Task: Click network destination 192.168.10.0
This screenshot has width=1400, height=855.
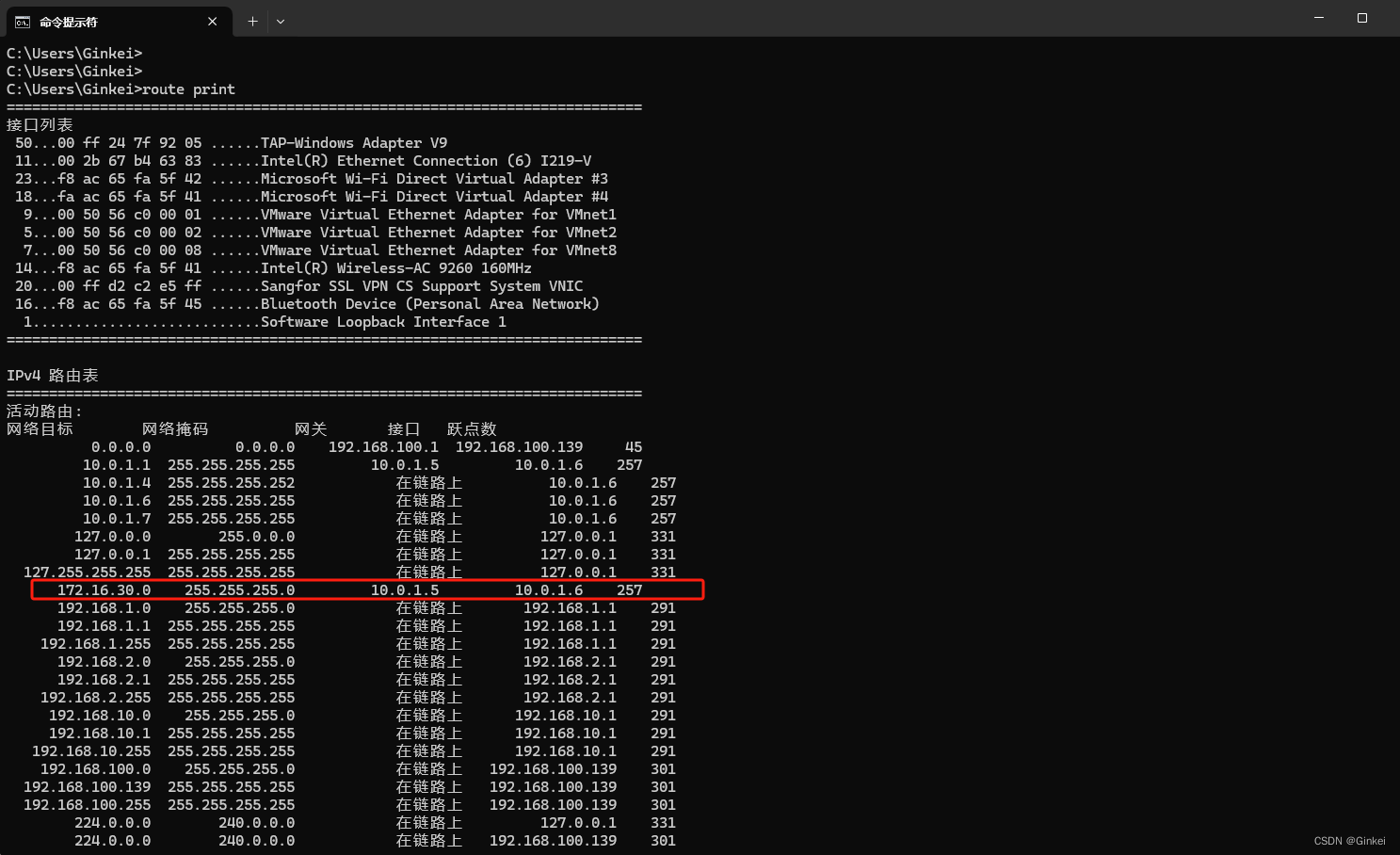Action: coord(100,716)
